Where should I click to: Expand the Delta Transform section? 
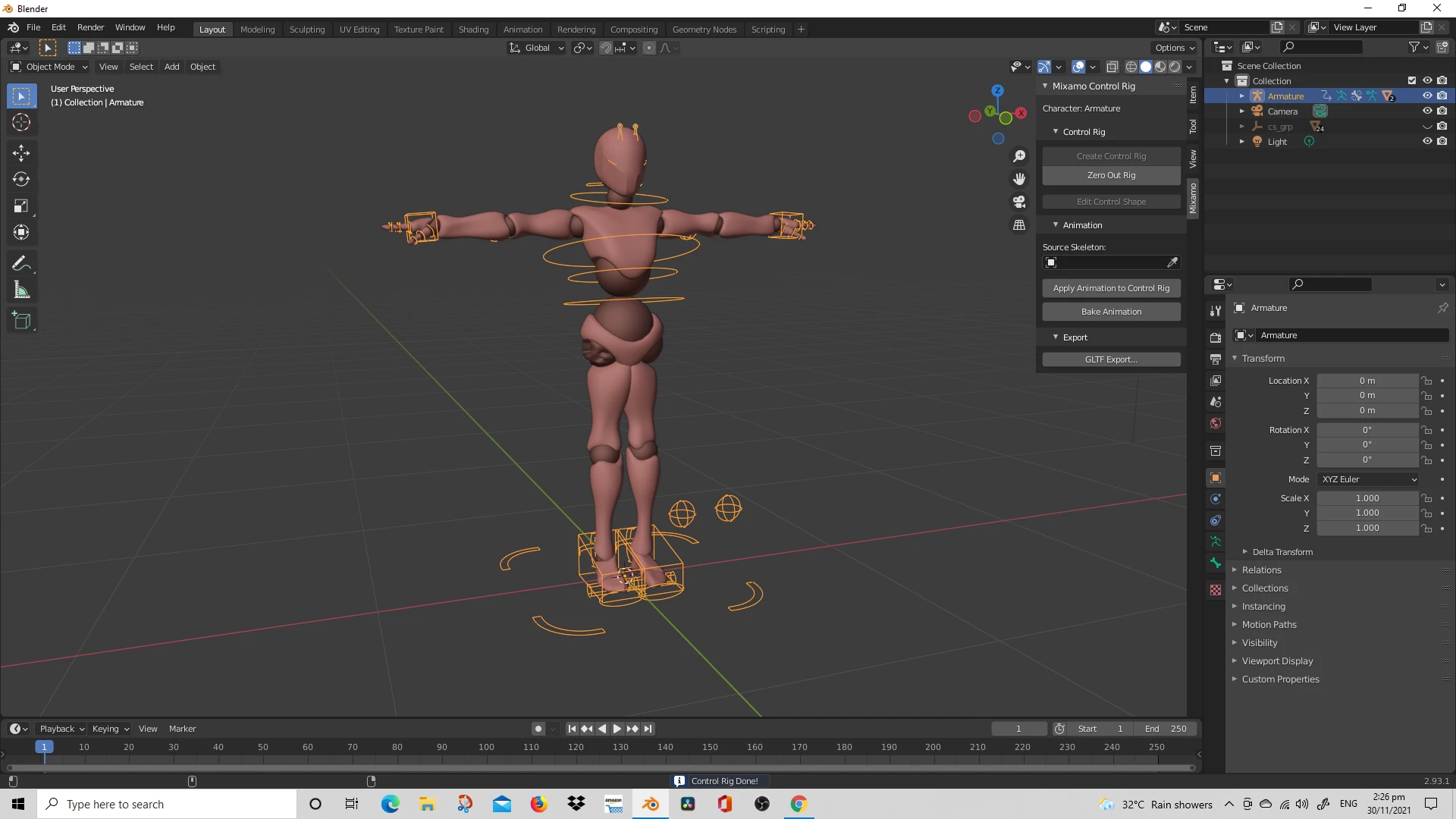[1282, 552]
